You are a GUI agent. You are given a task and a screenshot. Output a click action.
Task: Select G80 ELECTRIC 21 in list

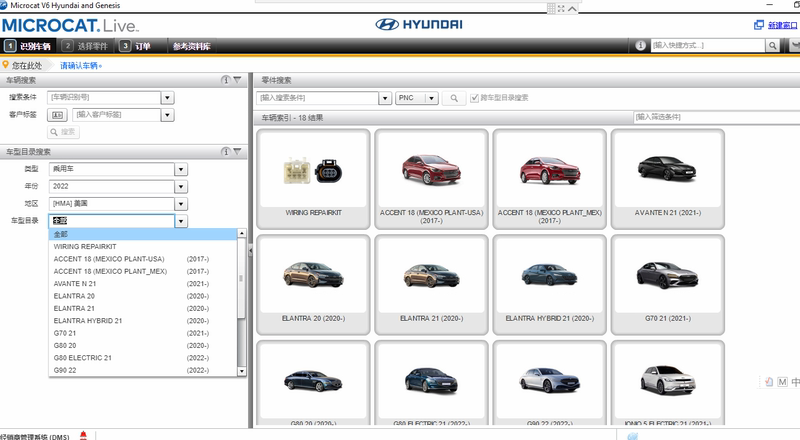[x=143, y=358]
